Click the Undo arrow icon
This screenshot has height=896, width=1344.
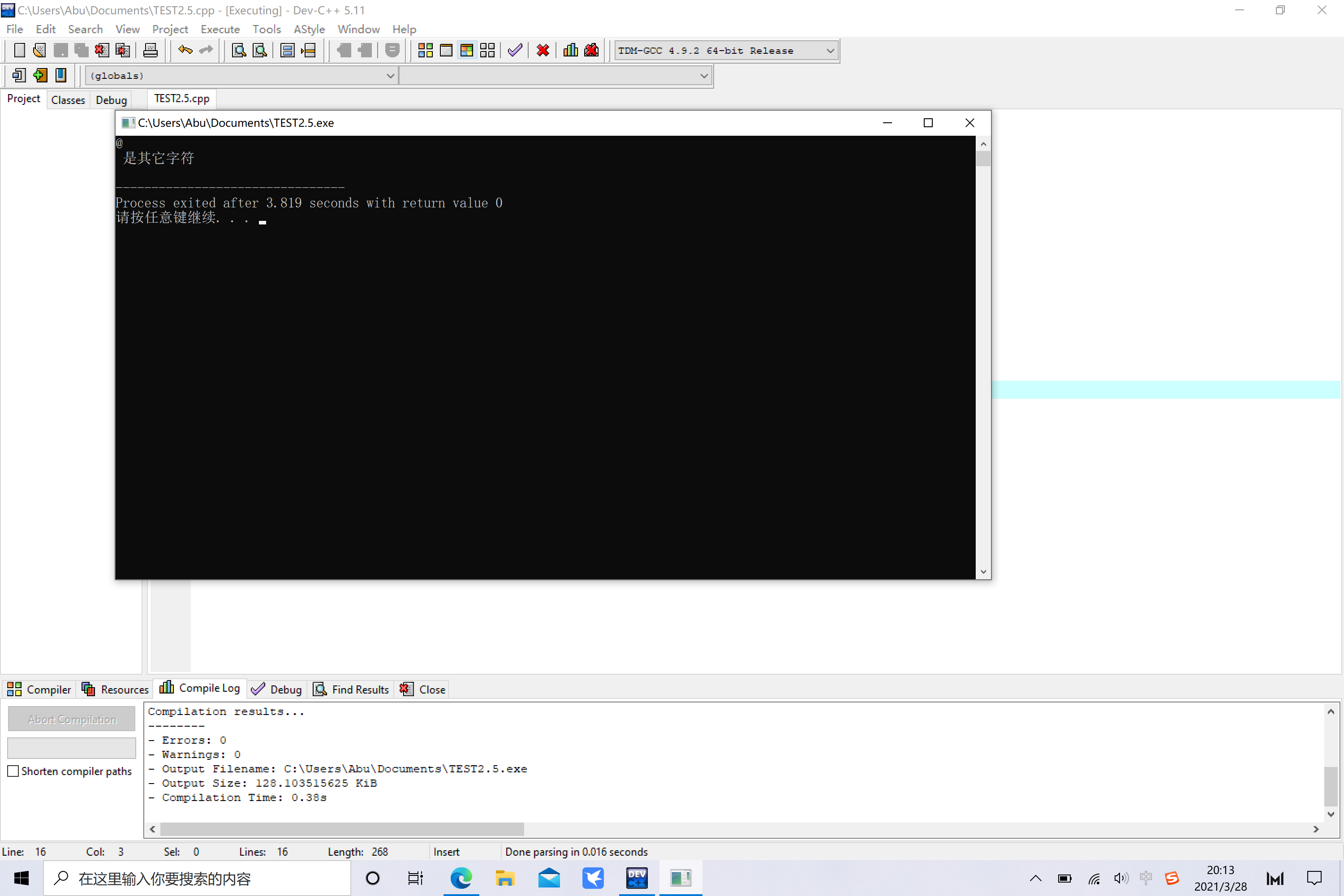click(x=185, y=50)
